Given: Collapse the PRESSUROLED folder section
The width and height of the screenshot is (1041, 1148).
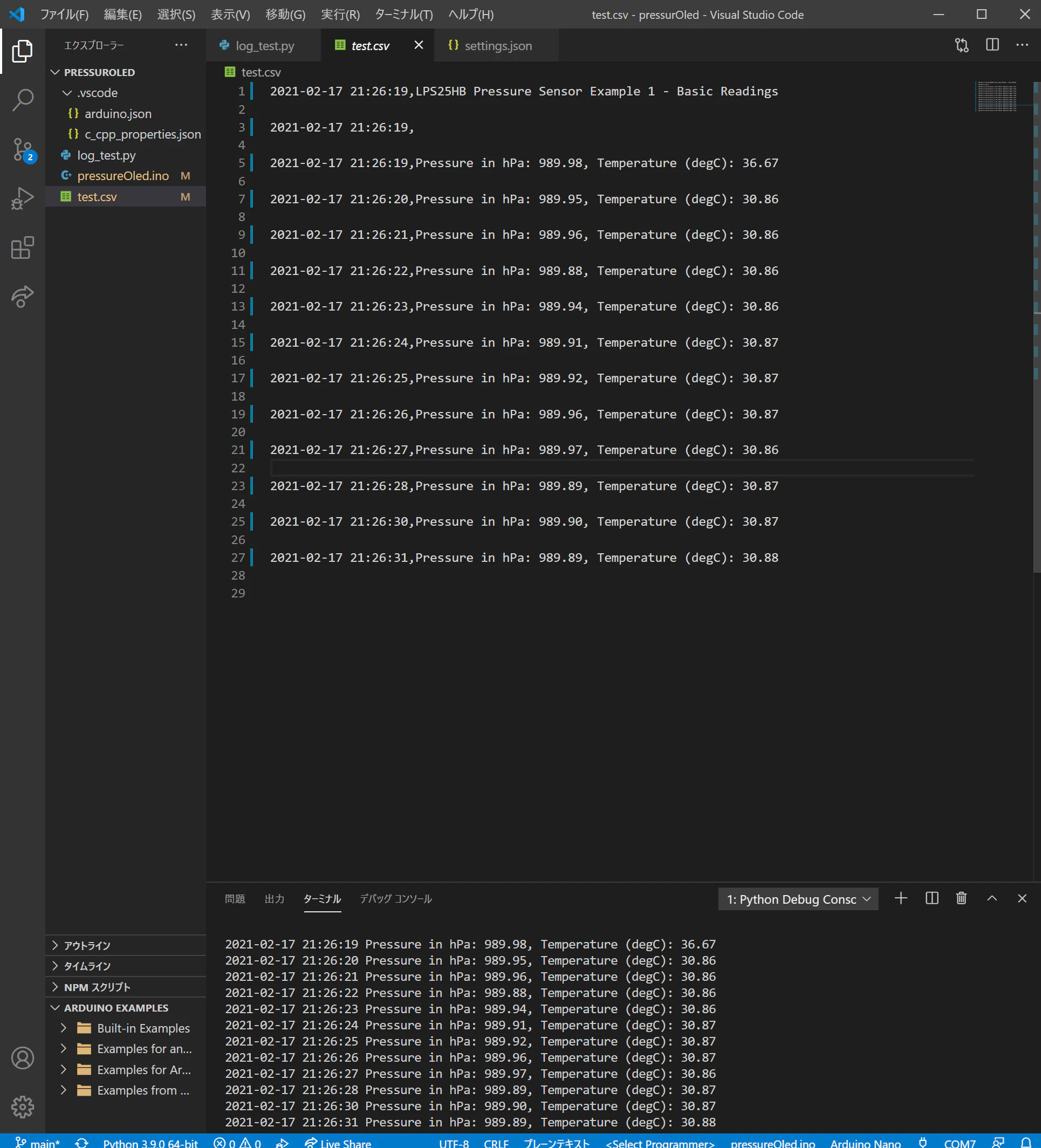Looking at the screenshot, I should (x=125, y=72).
